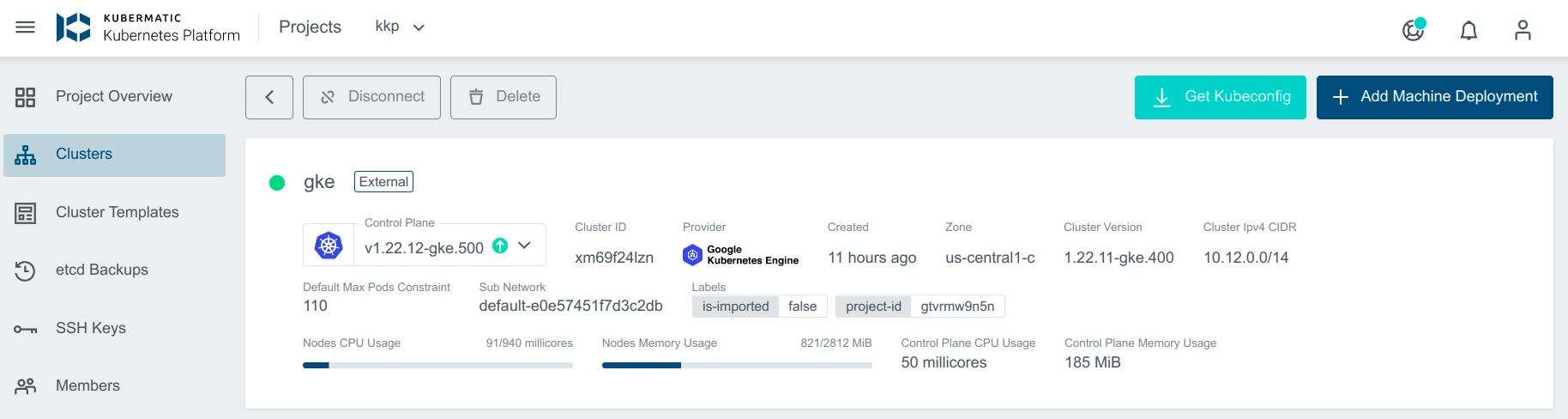Screen dimensions: 1568x419
Task: Click the Nodes CPU Usage bar
Action: [x=437, y=366]
